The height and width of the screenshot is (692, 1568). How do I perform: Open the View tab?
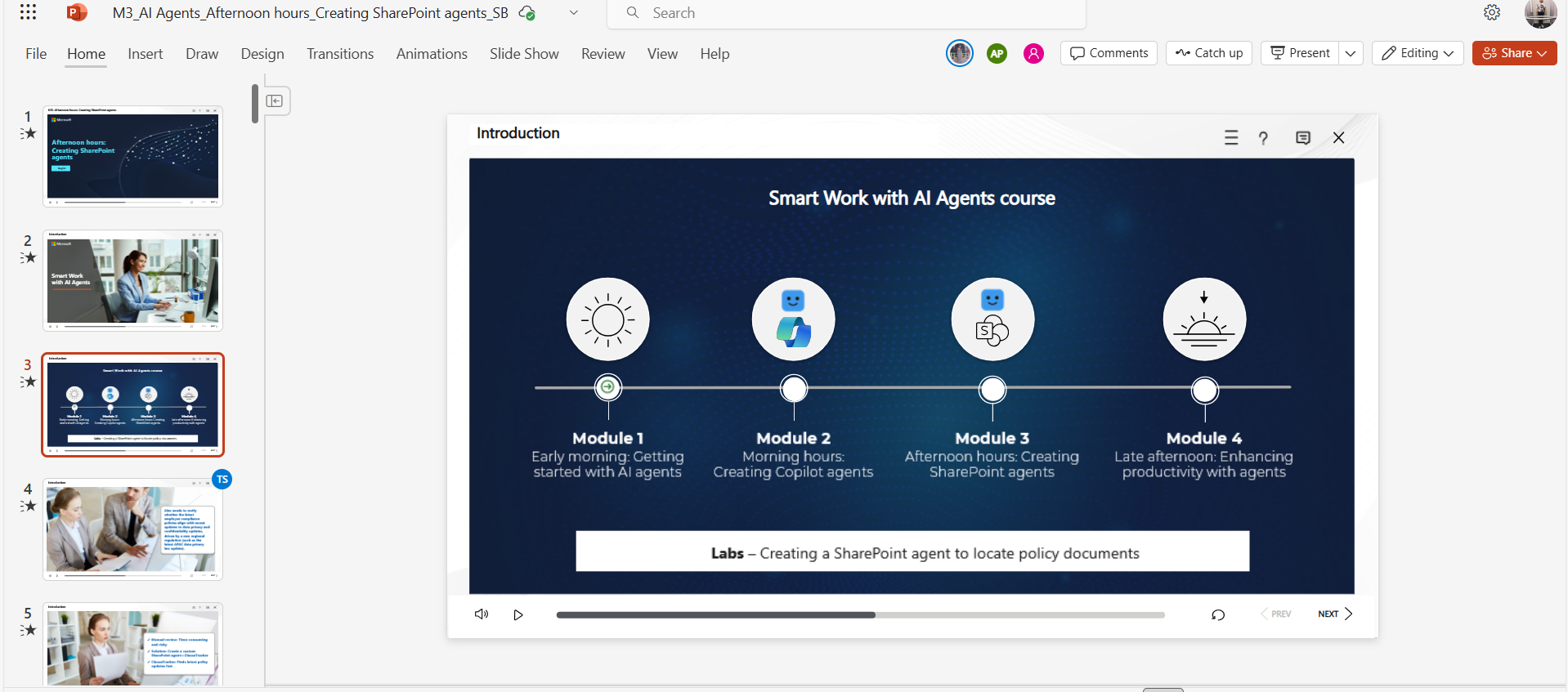tap(662, 54)
